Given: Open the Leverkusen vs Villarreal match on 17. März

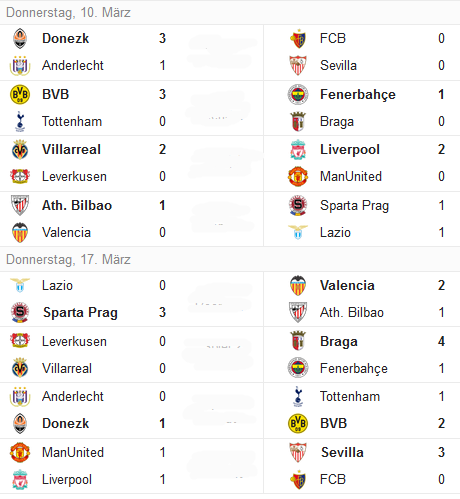Looking at the screenshot, I should click(132, 355).
